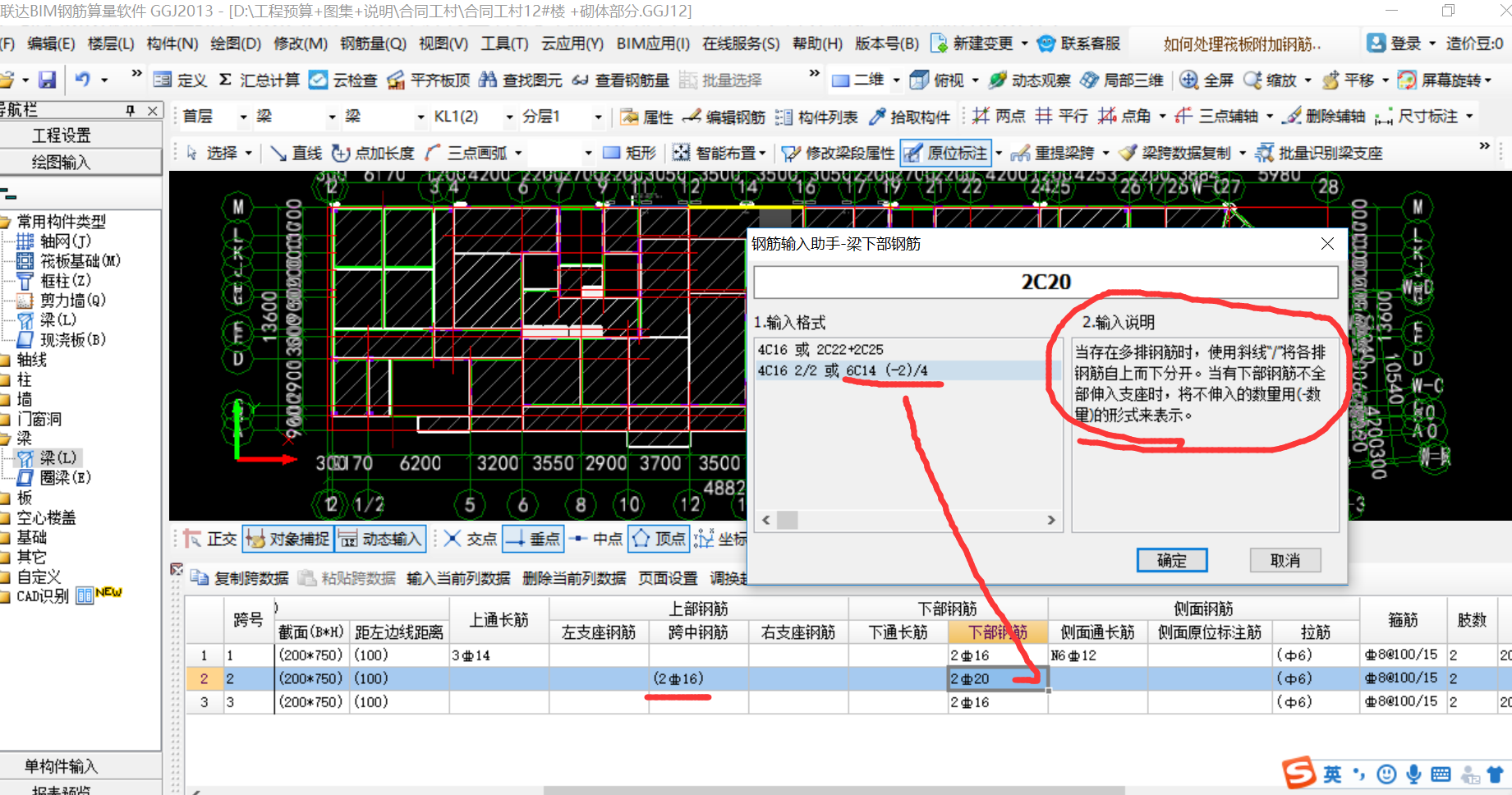Toggle 垂点 perpendicular snap

(533, 539)
